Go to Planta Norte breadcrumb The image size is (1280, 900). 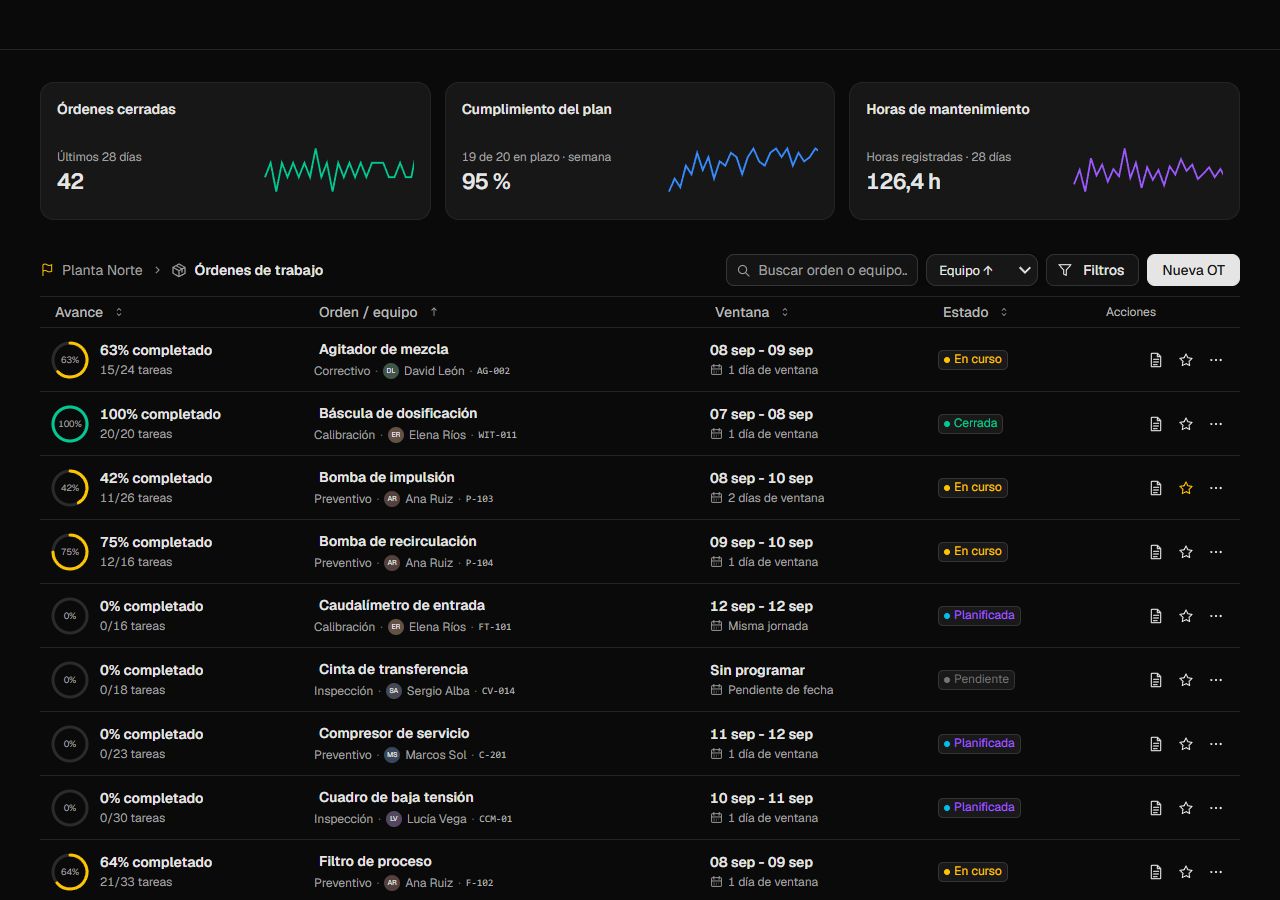[102, 270]
